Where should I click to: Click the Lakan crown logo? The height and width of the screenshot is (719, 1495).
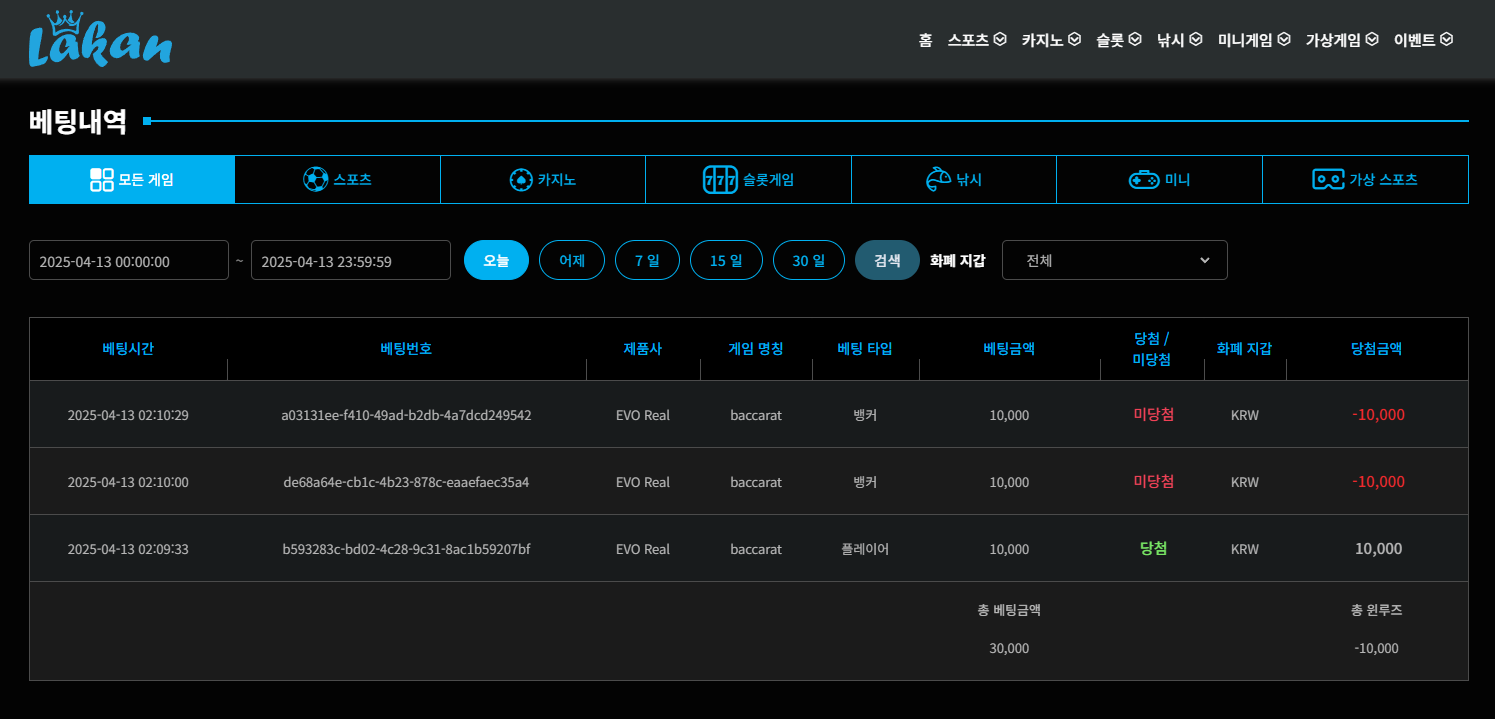click(100, 40)
